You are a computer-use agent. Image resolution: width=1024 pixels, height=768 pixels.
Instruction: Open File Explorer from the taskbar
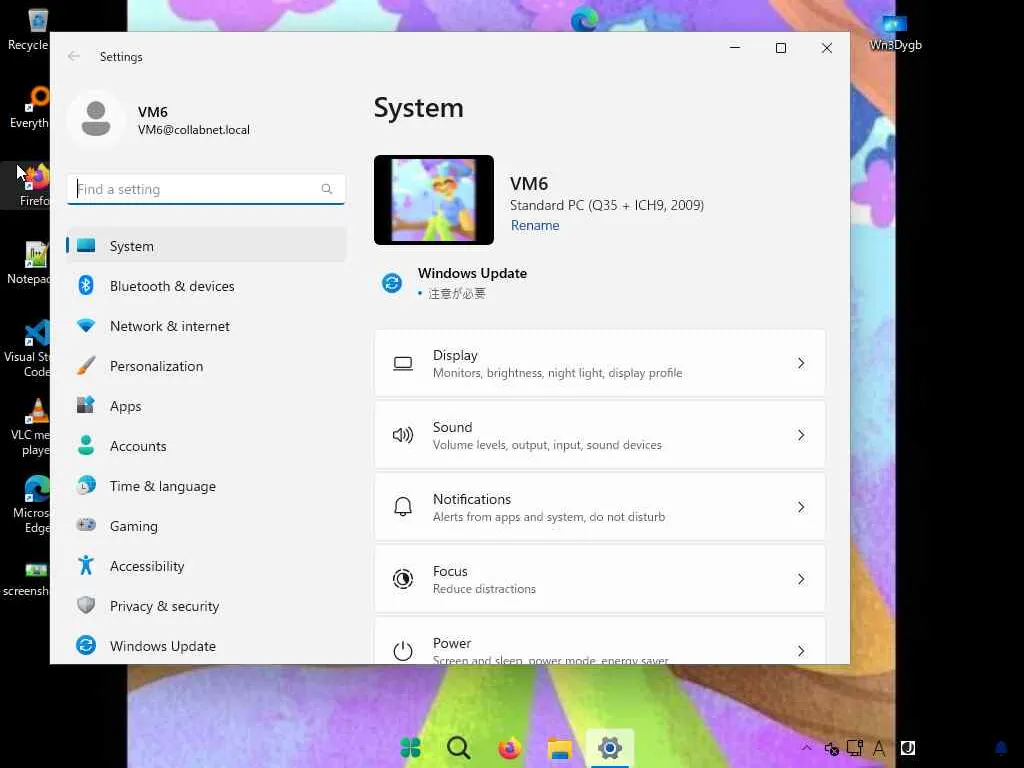pyautogui.click(x=560, y=748)
